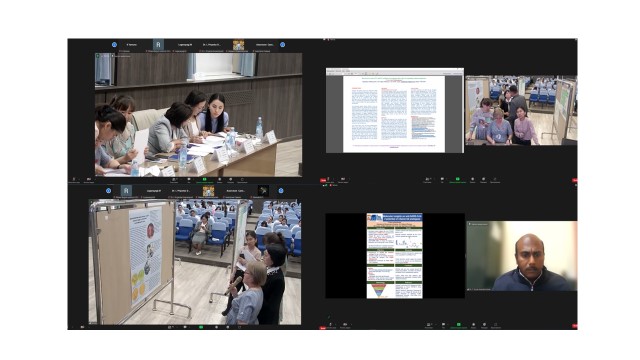Open Participants panel below women-at-table video
Image resolution: width=640 pixels, height=360 pixels.
174,180
